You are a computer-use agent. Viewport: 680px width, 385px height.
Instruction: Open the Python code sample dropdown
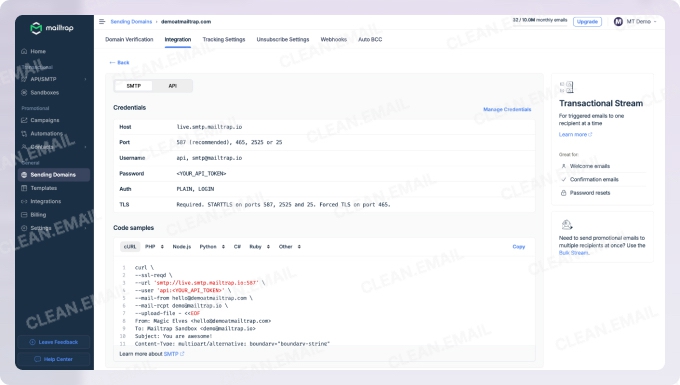click(x=212, y=247)
